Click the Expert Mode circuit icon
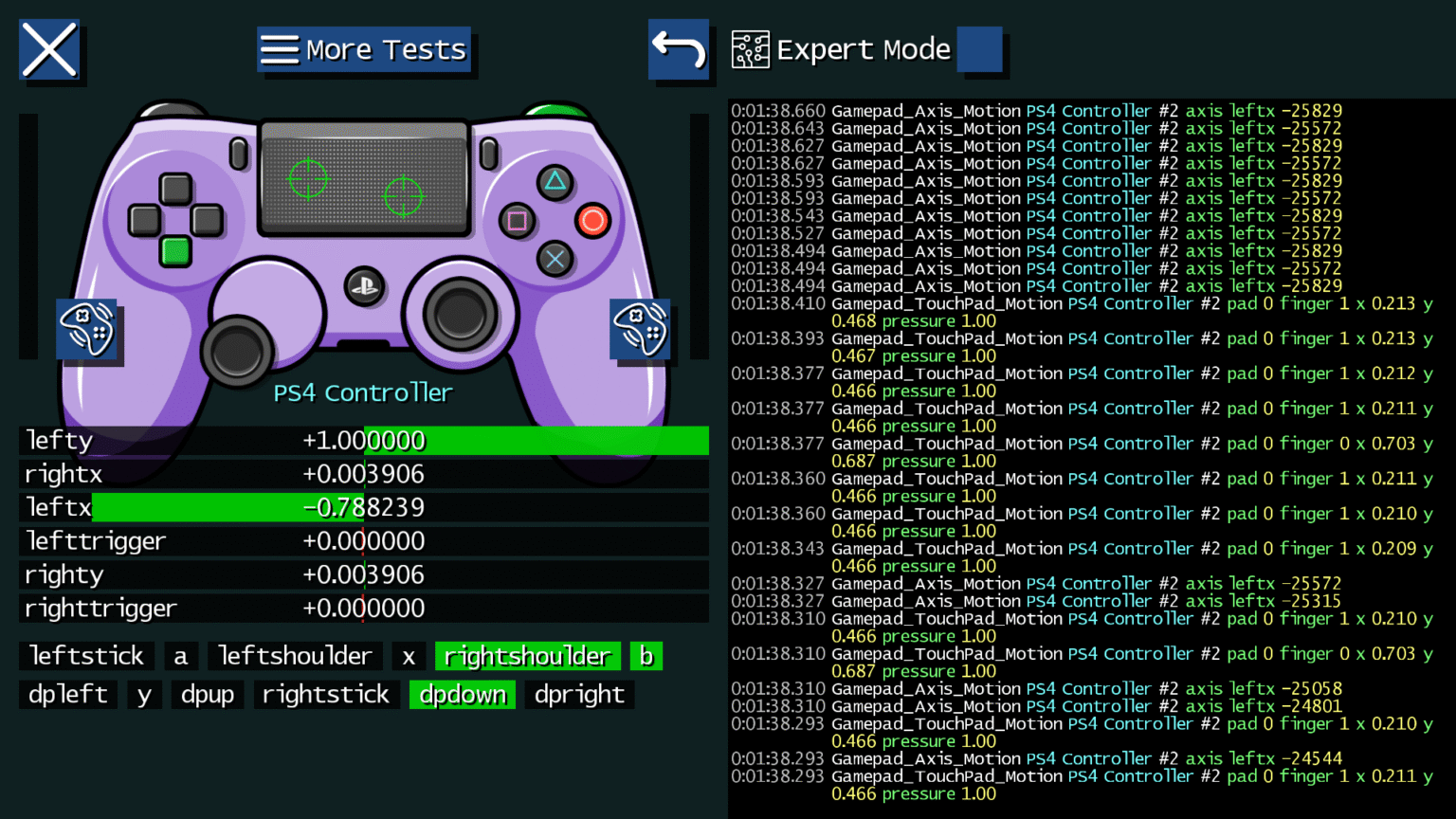The height and width of the screenshot is (819, 1456). (751, 49)
